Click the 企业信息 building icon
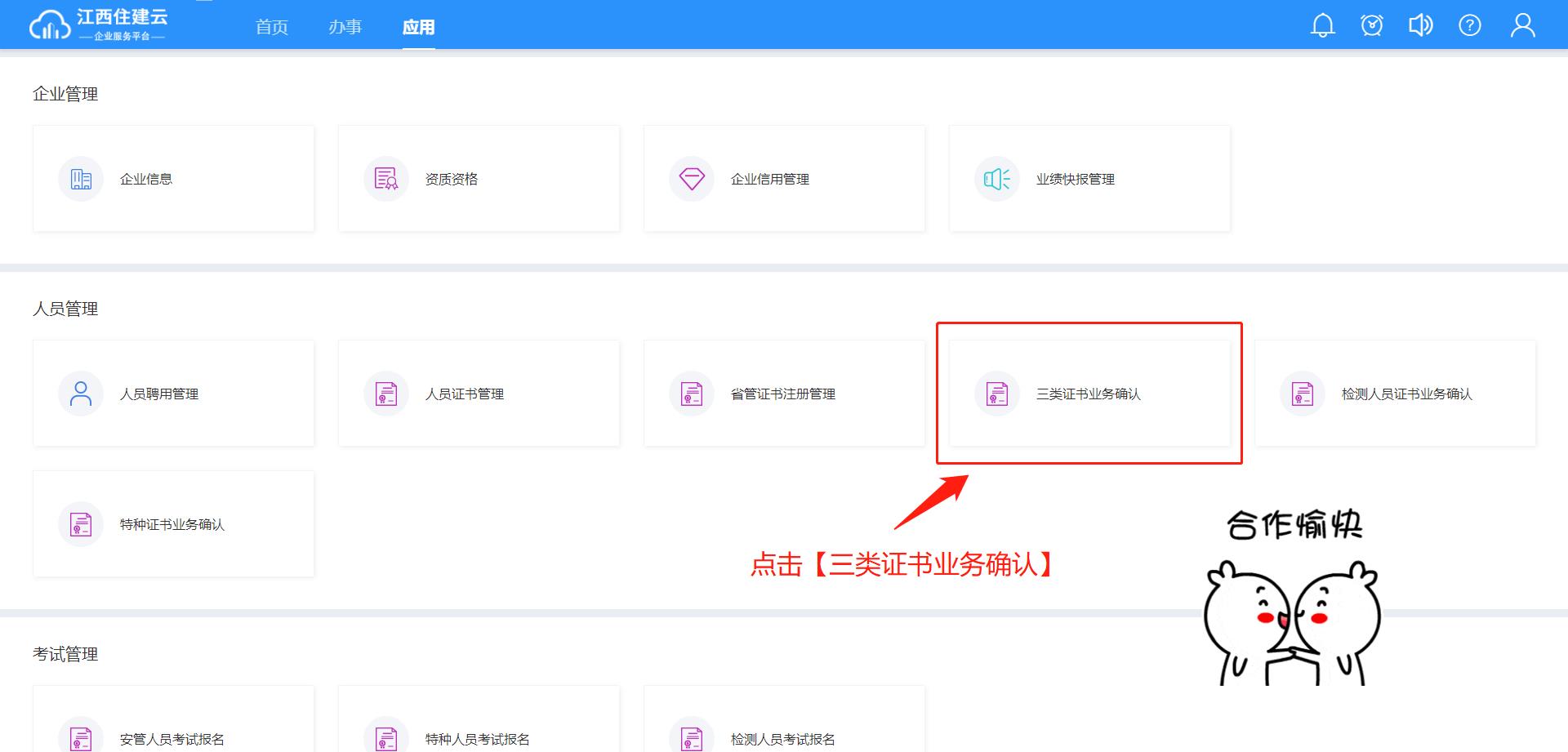This screenshot has height=752, width=1568. tap(81, 179)
